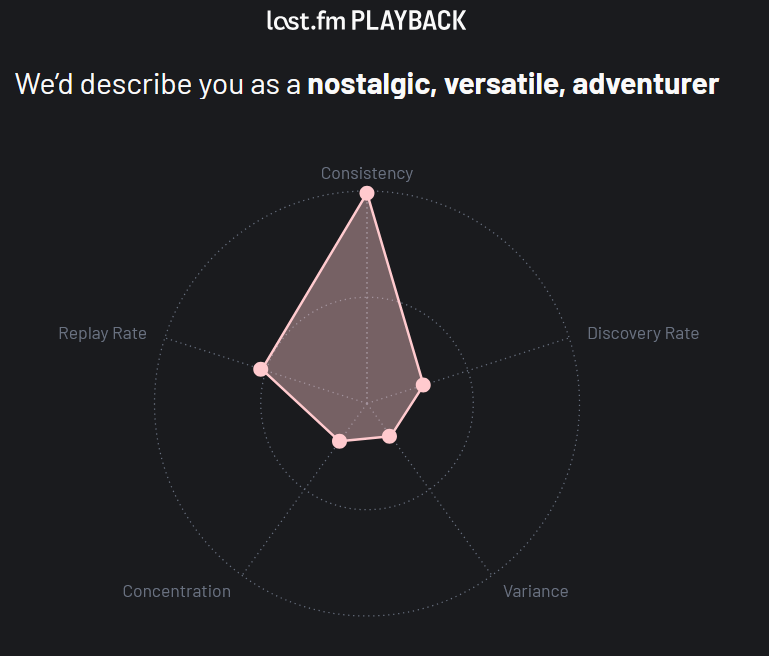Click the PLAYBACK wordmark in header
The image size is (769, 656).
[x=409, y=21]
